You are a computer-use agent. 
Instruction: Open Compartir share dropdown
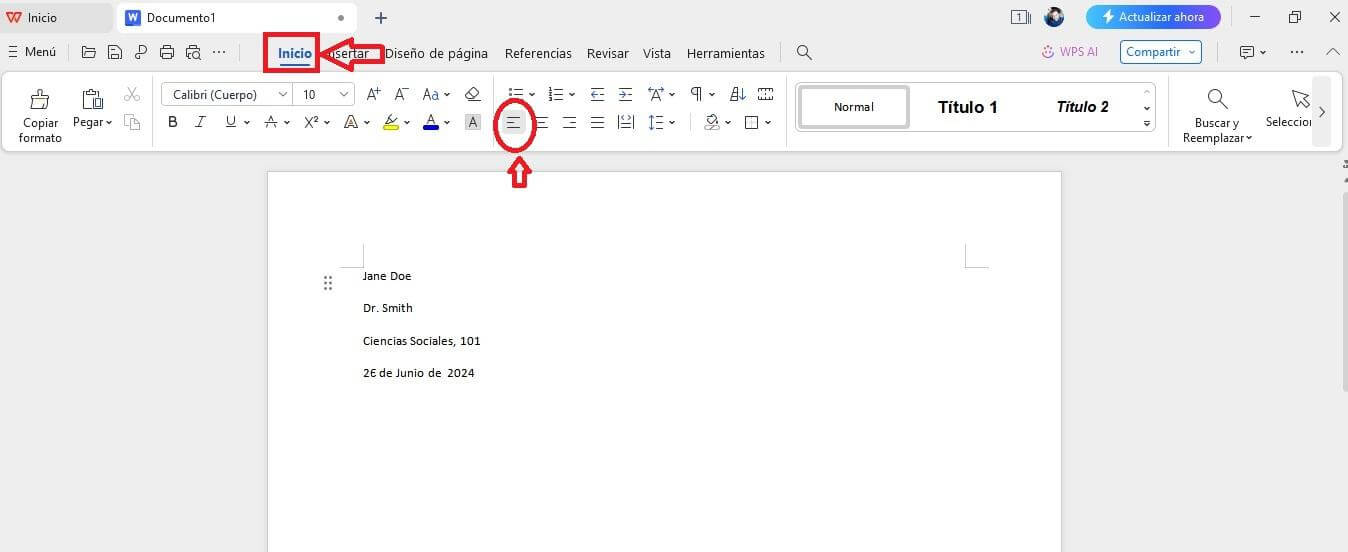pos(1161,52)
